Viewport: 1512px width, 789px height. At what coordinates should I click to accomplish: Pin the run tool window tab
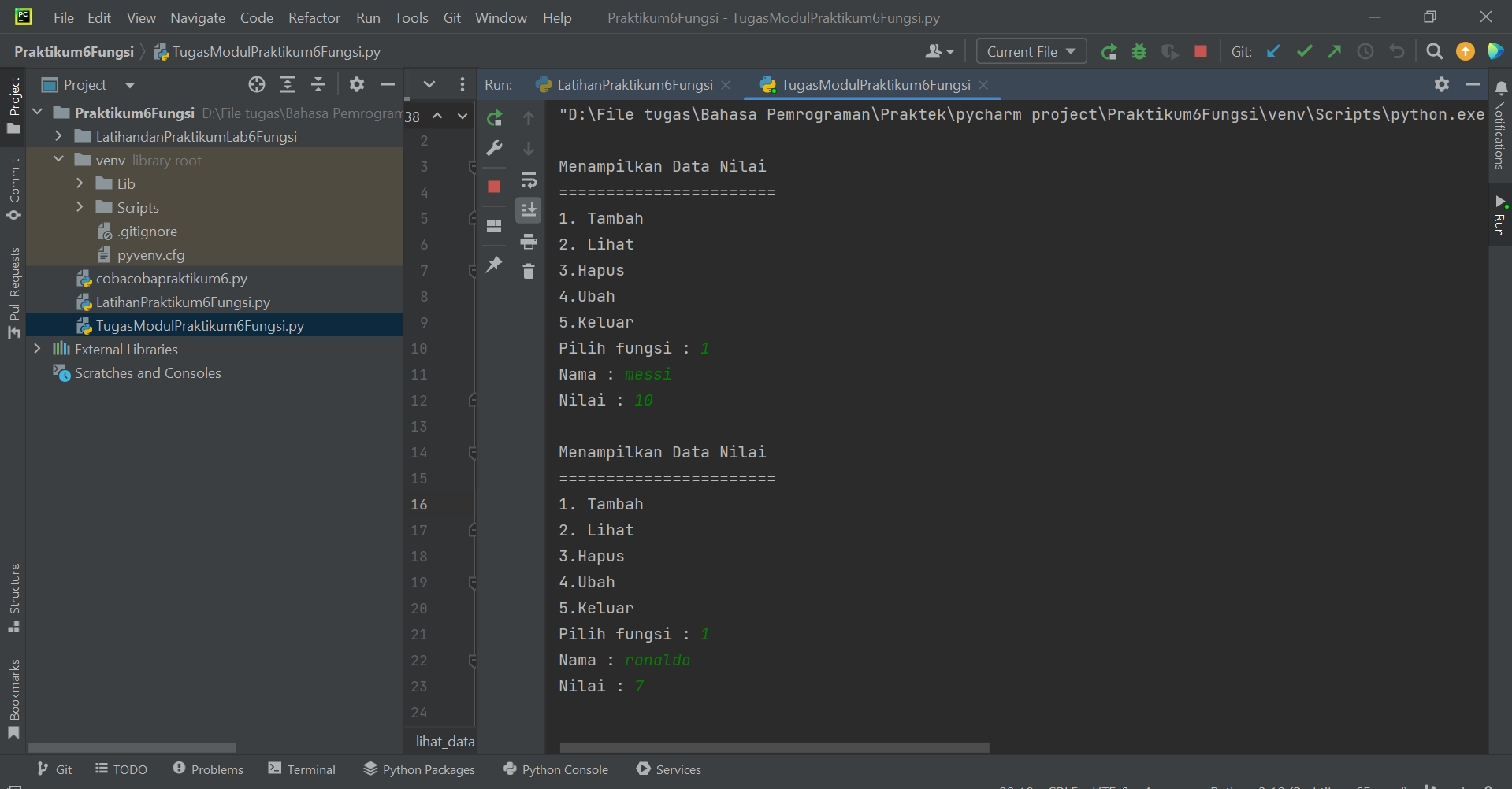pyautogui.click(x=494, y=265)
